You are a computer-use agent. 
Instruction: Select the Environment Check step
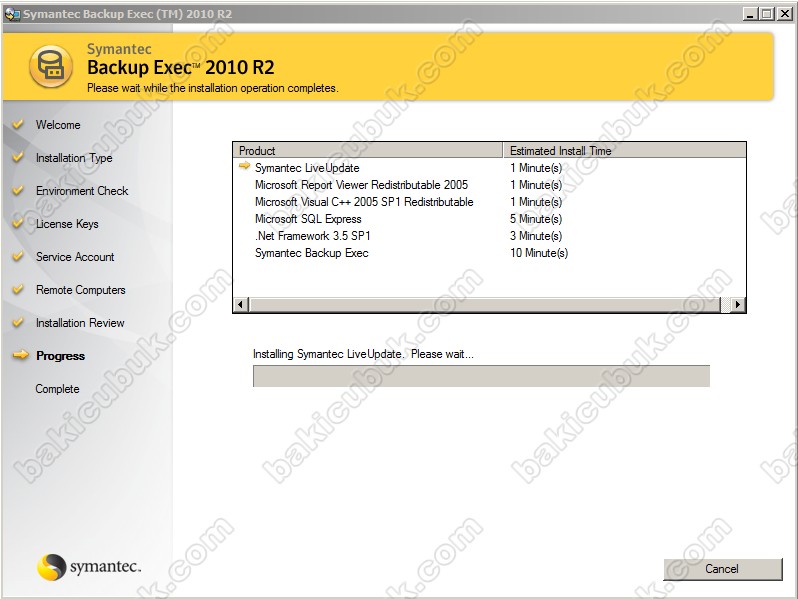coord(82,191)
